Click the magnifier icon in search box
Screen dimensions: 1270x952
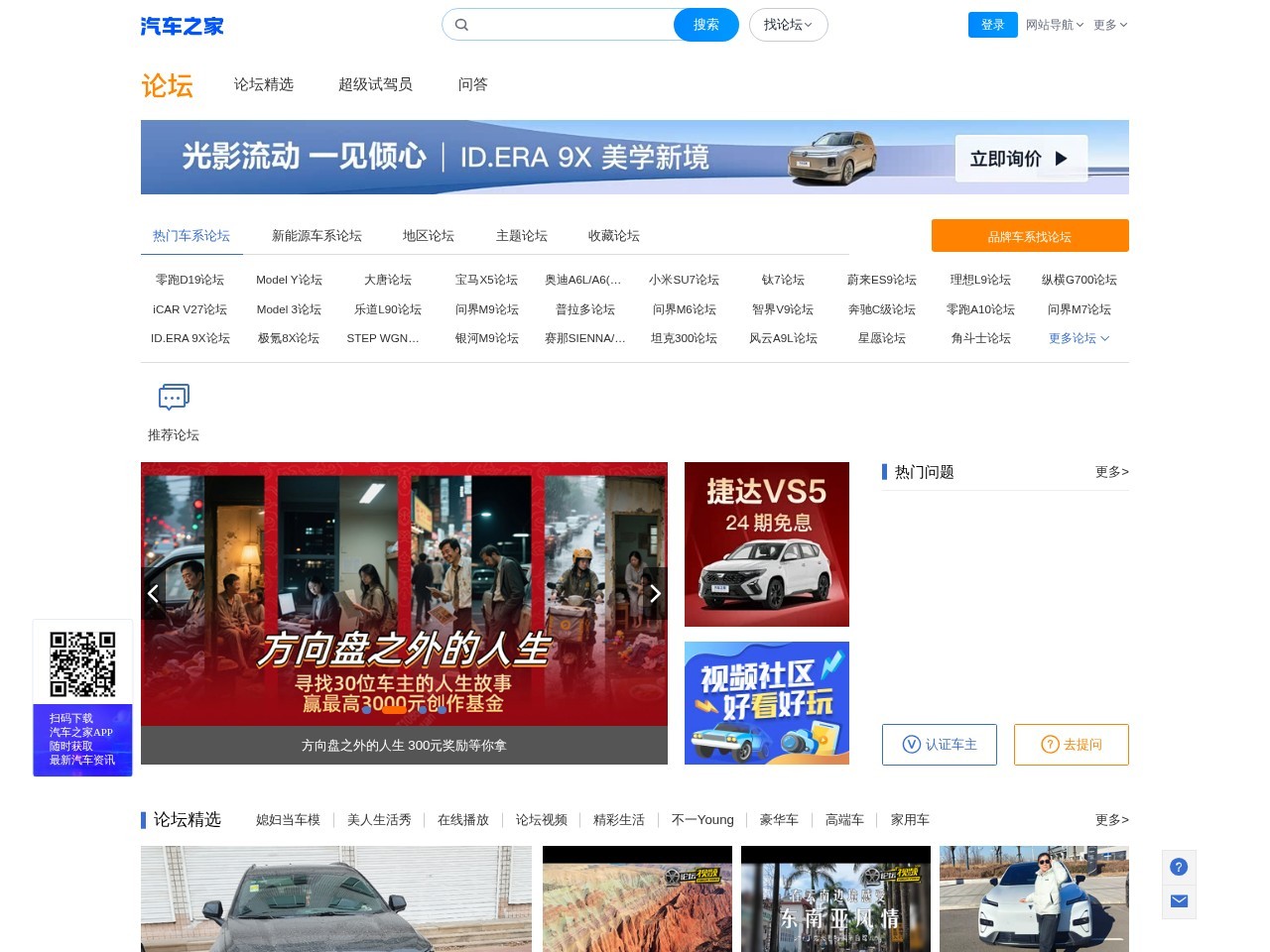pos(461,25)
